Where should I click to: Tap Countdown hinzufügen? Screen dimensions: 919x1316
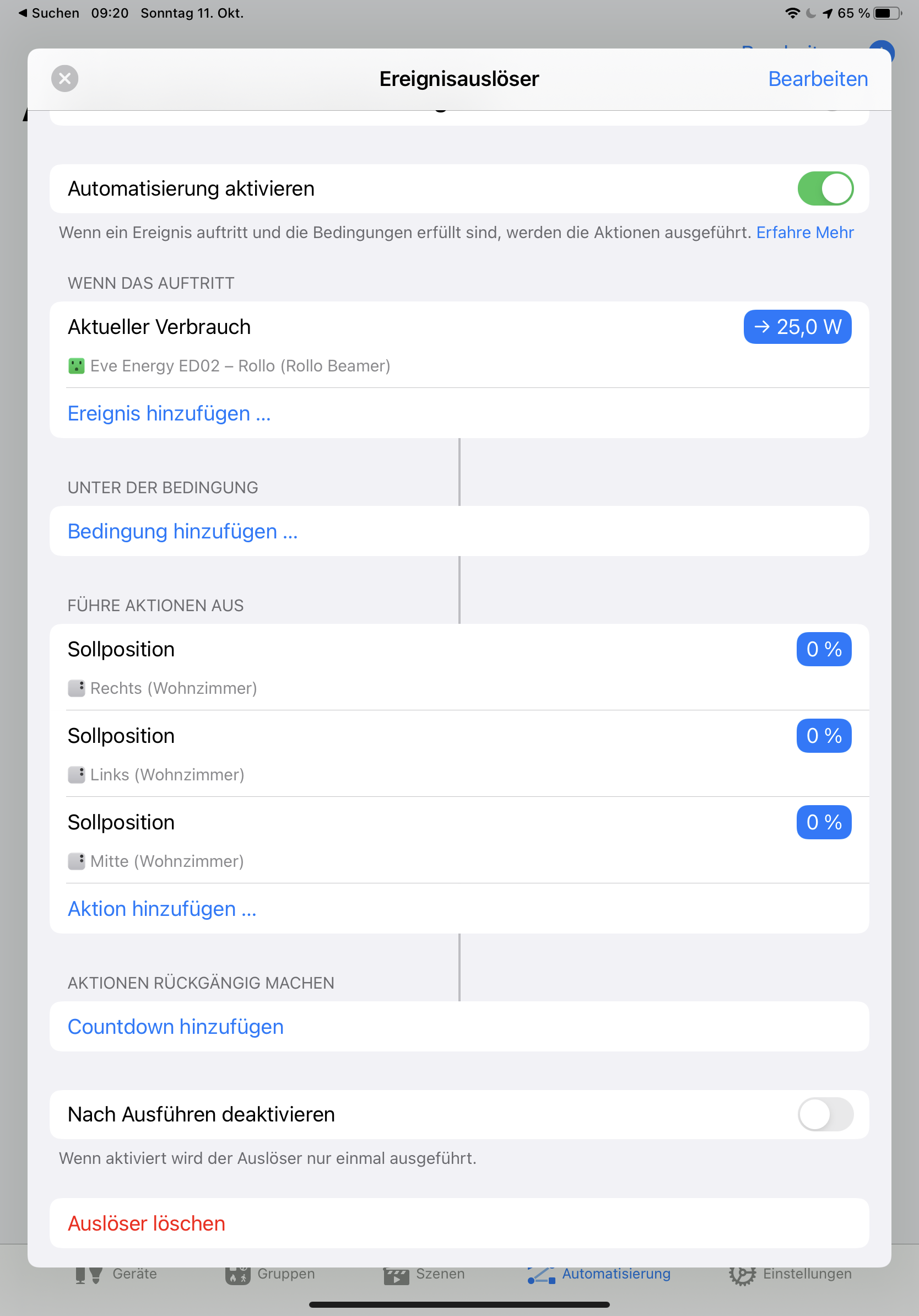point(176,1027)
